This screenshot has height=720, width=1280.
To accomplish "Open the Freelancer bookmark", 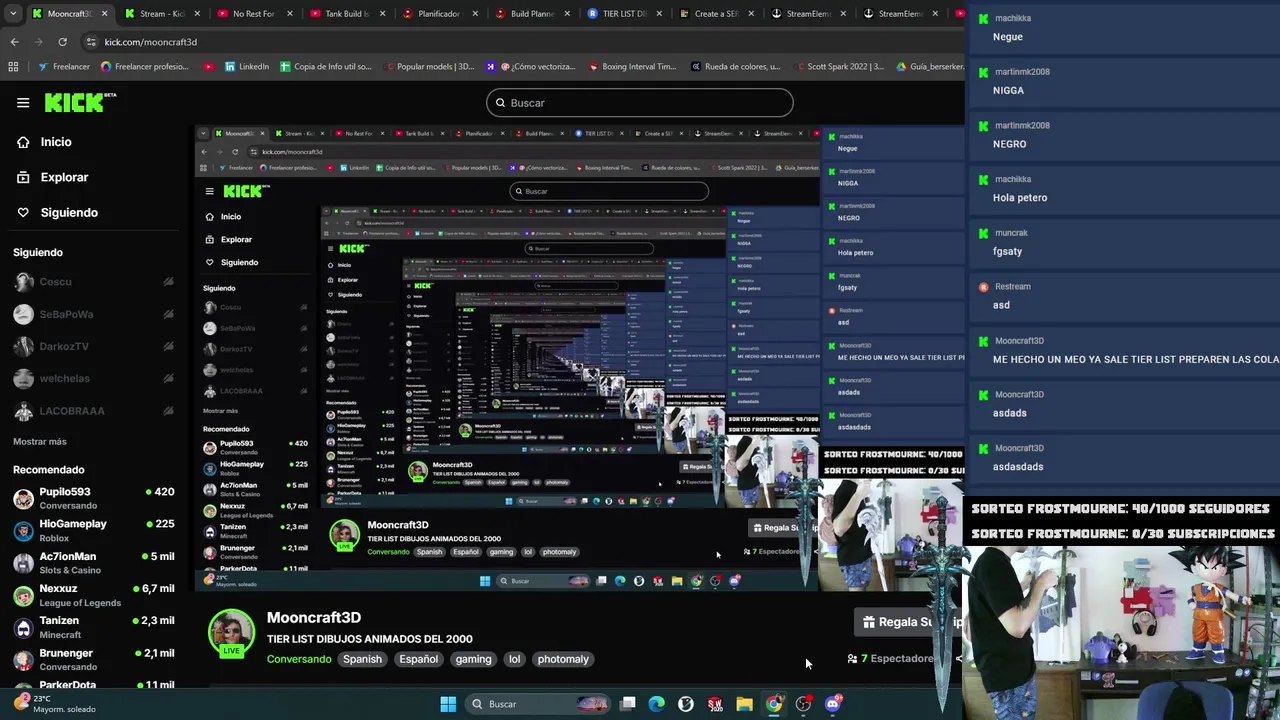I will click(63, 67).
